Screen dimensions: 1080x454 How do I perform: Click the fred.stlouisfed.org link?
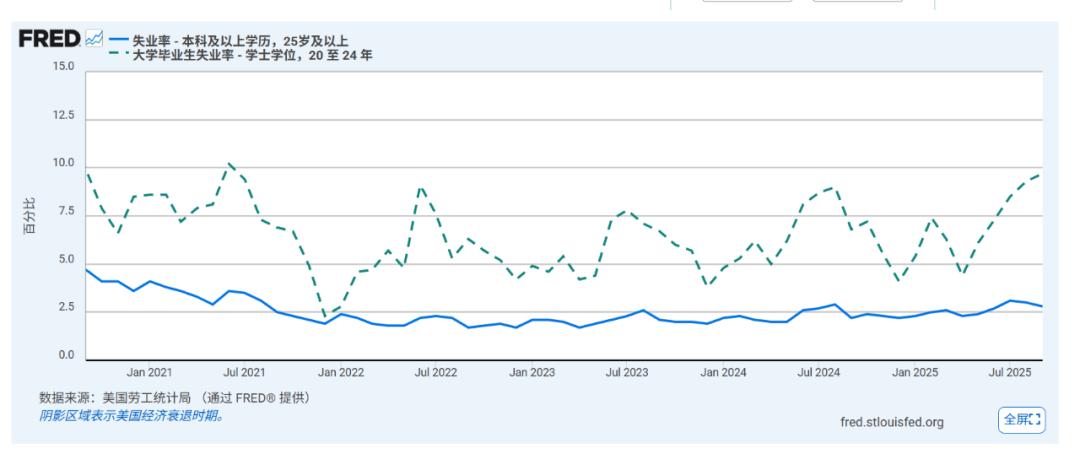click(892, 422)
